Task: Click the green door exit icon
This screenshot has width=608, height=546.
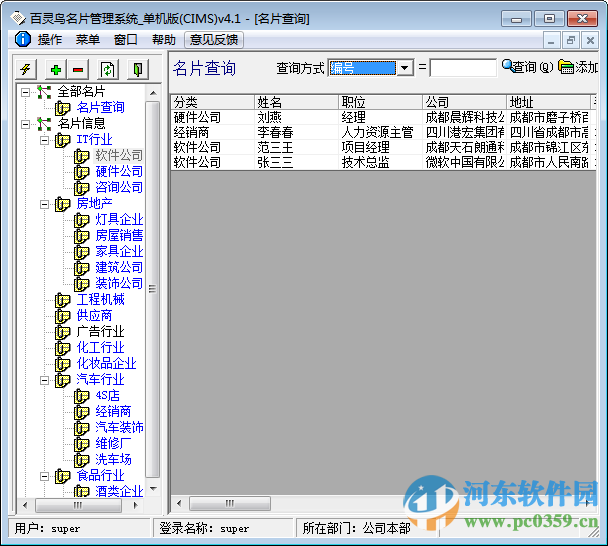Action: (138, 70)
